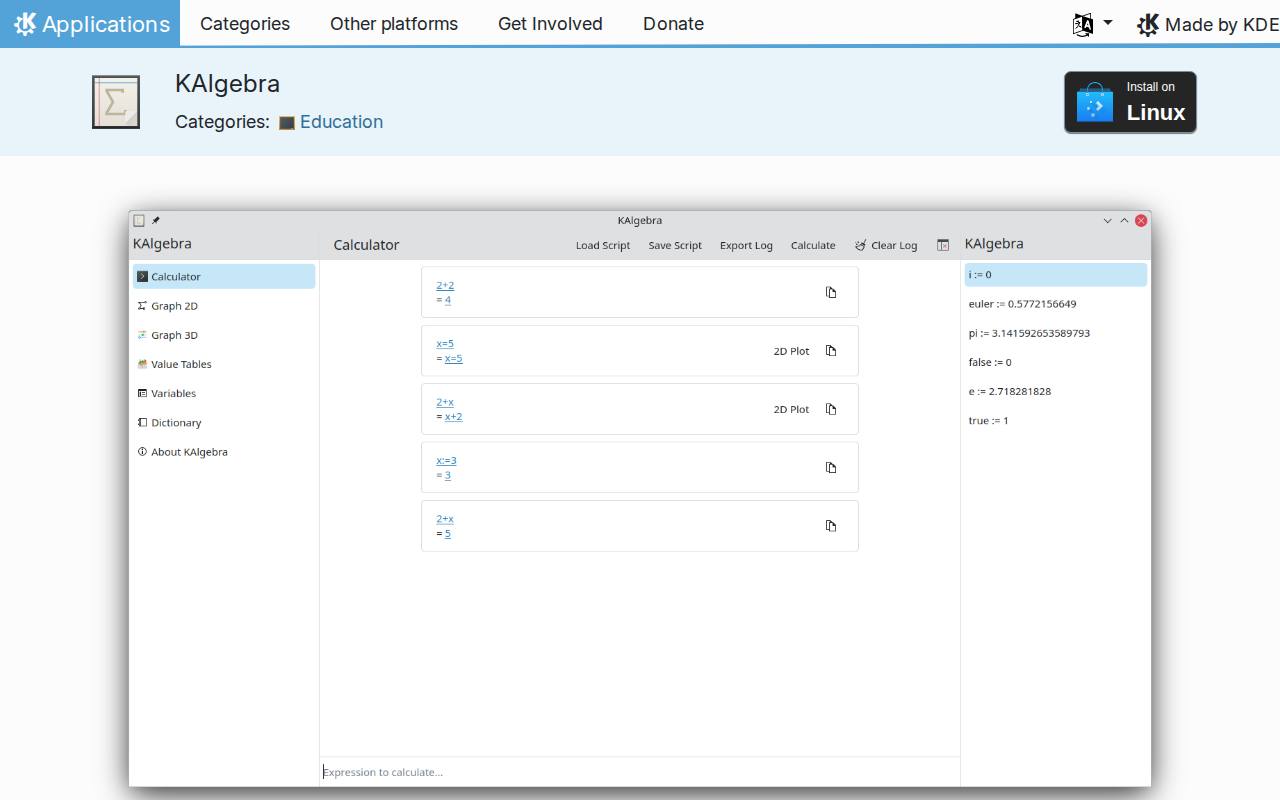Viewport: 1280px width, 800px height.
Task: Open About KAlgebra in the sidebar
Action: pyautogui.click(x=224, y=452)
